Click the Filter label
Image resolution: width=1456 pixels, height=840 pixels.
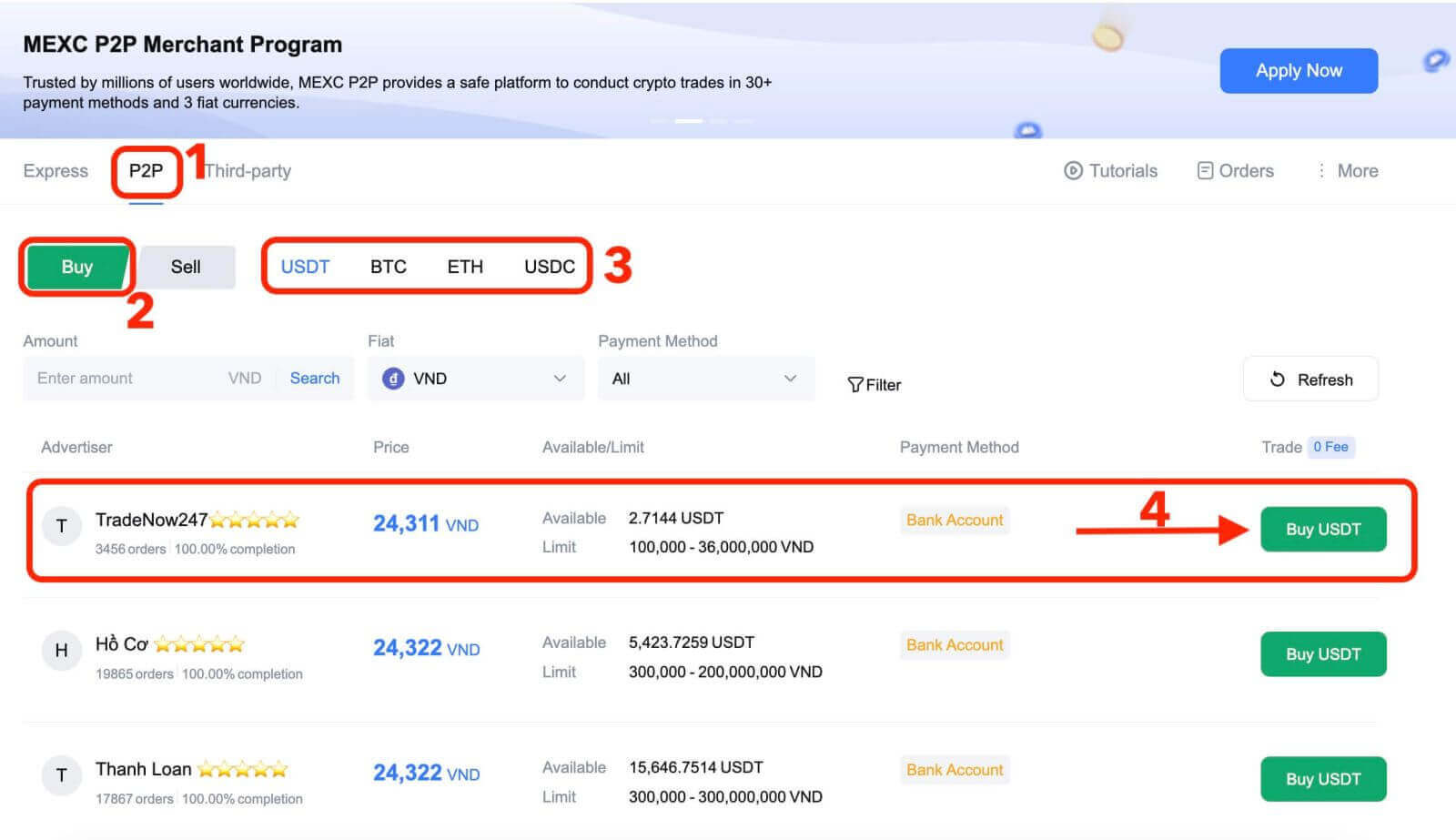(x=884, y=385)
